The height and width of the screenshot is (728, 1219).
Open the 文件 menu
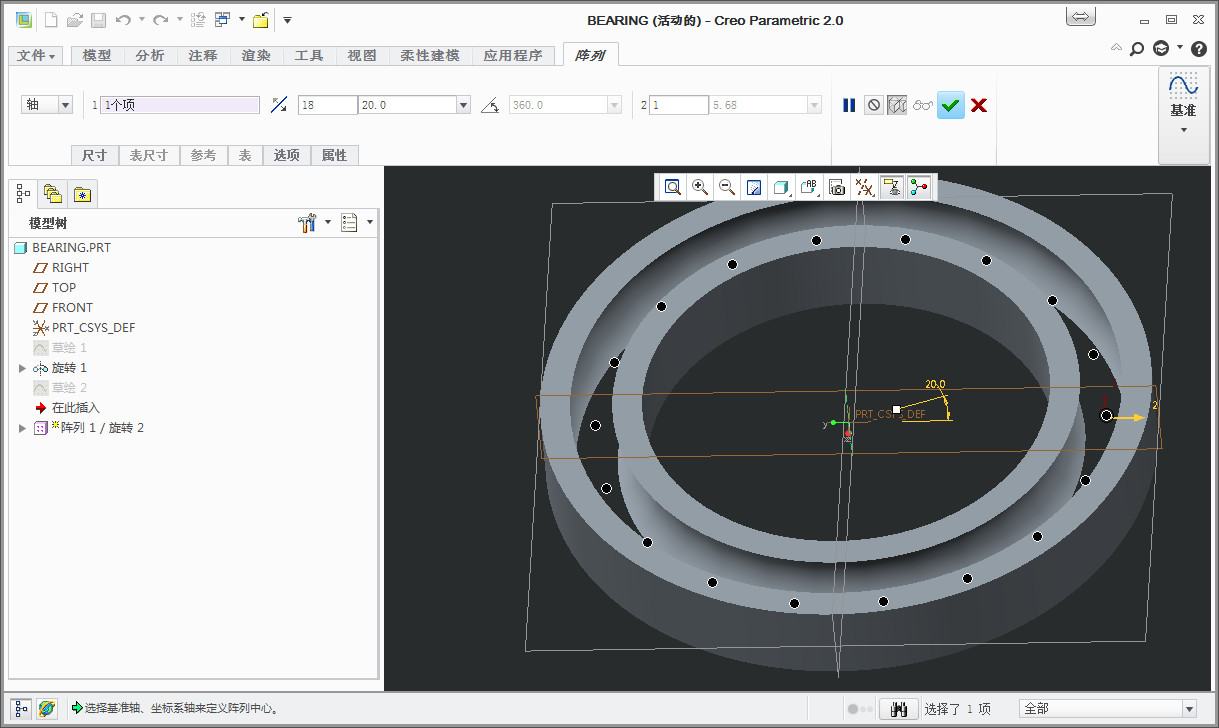tap(37, 56)
